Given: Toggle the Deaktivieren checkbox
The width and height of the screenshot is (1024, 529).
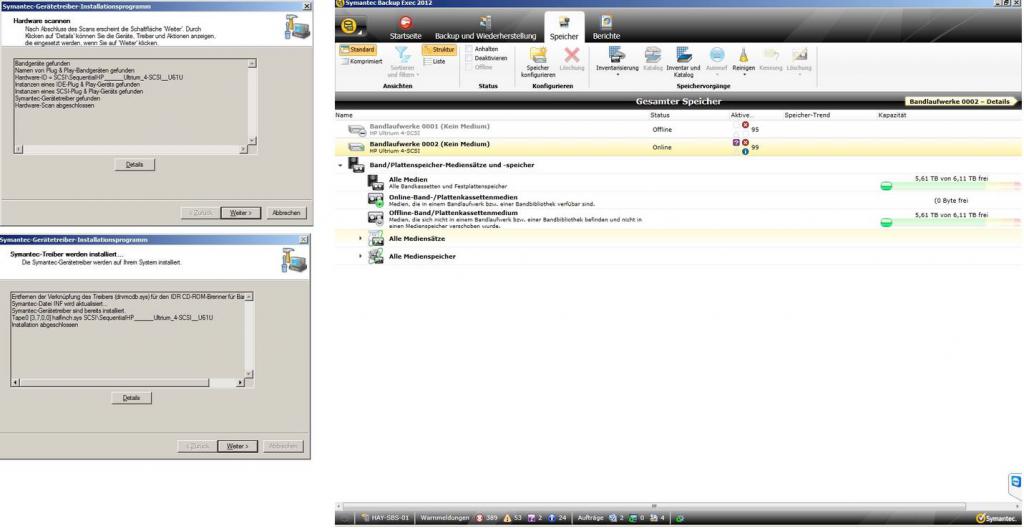Looking at the screenshot, I should (x=468, y=58).
